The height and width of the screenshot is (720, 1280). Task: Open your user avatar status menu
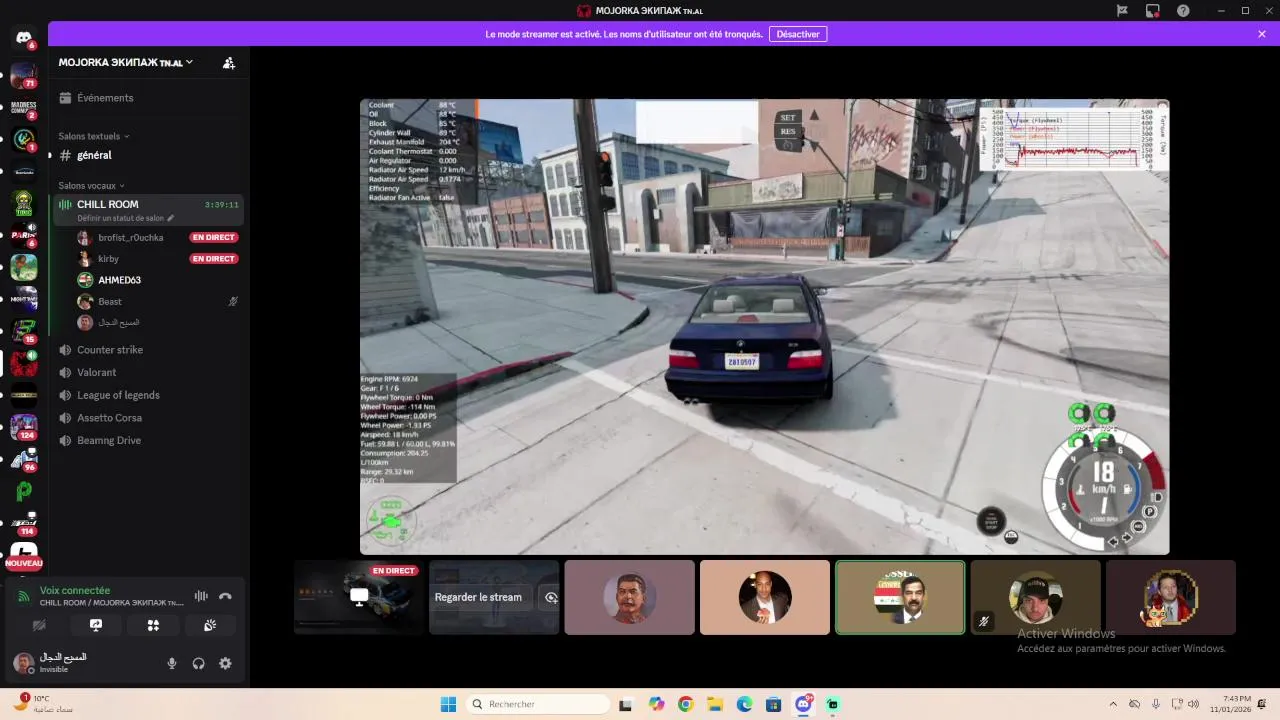[24, 663]
